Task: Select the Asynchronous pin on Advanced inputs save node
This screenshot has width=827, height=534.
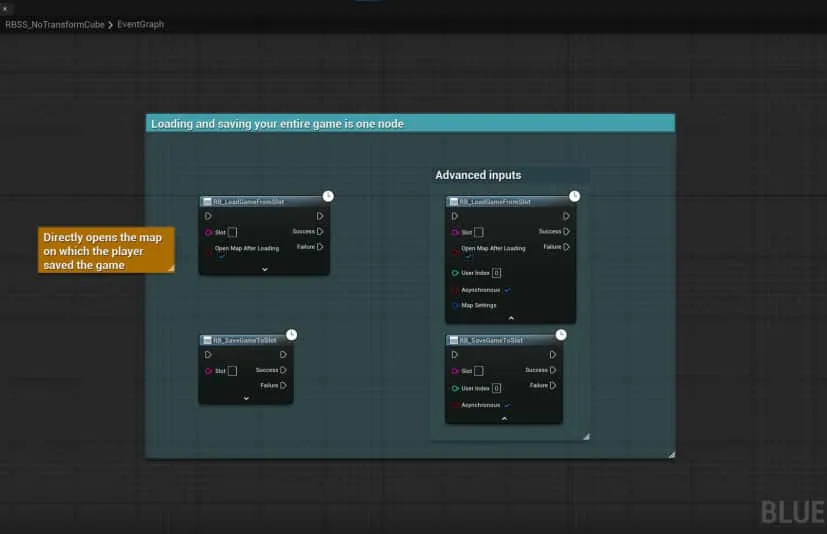Action: click(x=455, y=405)
